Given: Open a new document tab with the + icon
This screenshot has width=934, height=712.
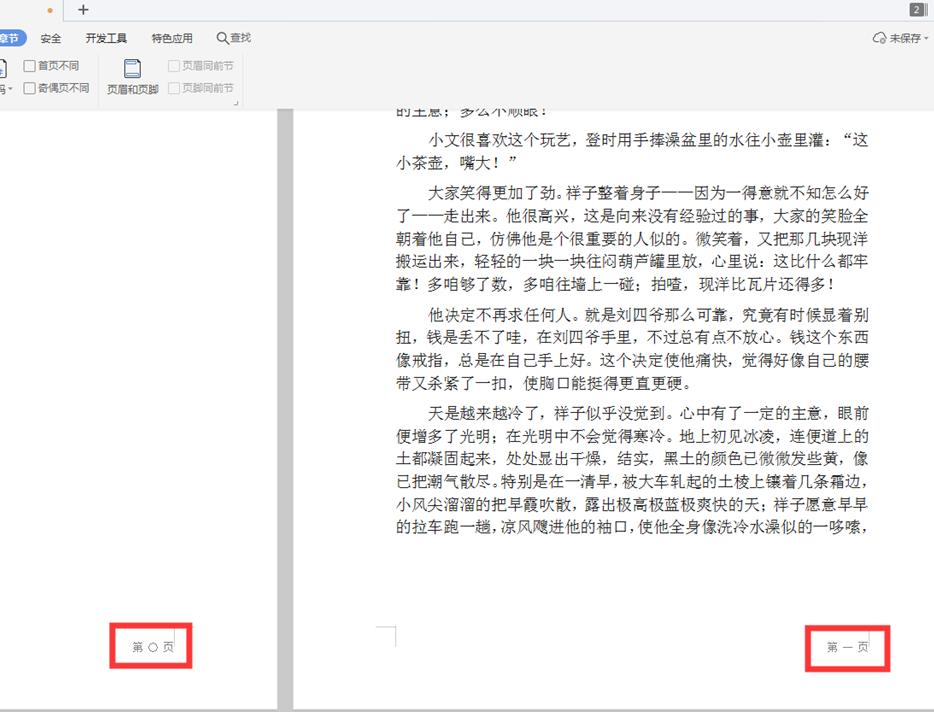Looking at the screenshot, I should pyautogui.click(x=83, y=10).
